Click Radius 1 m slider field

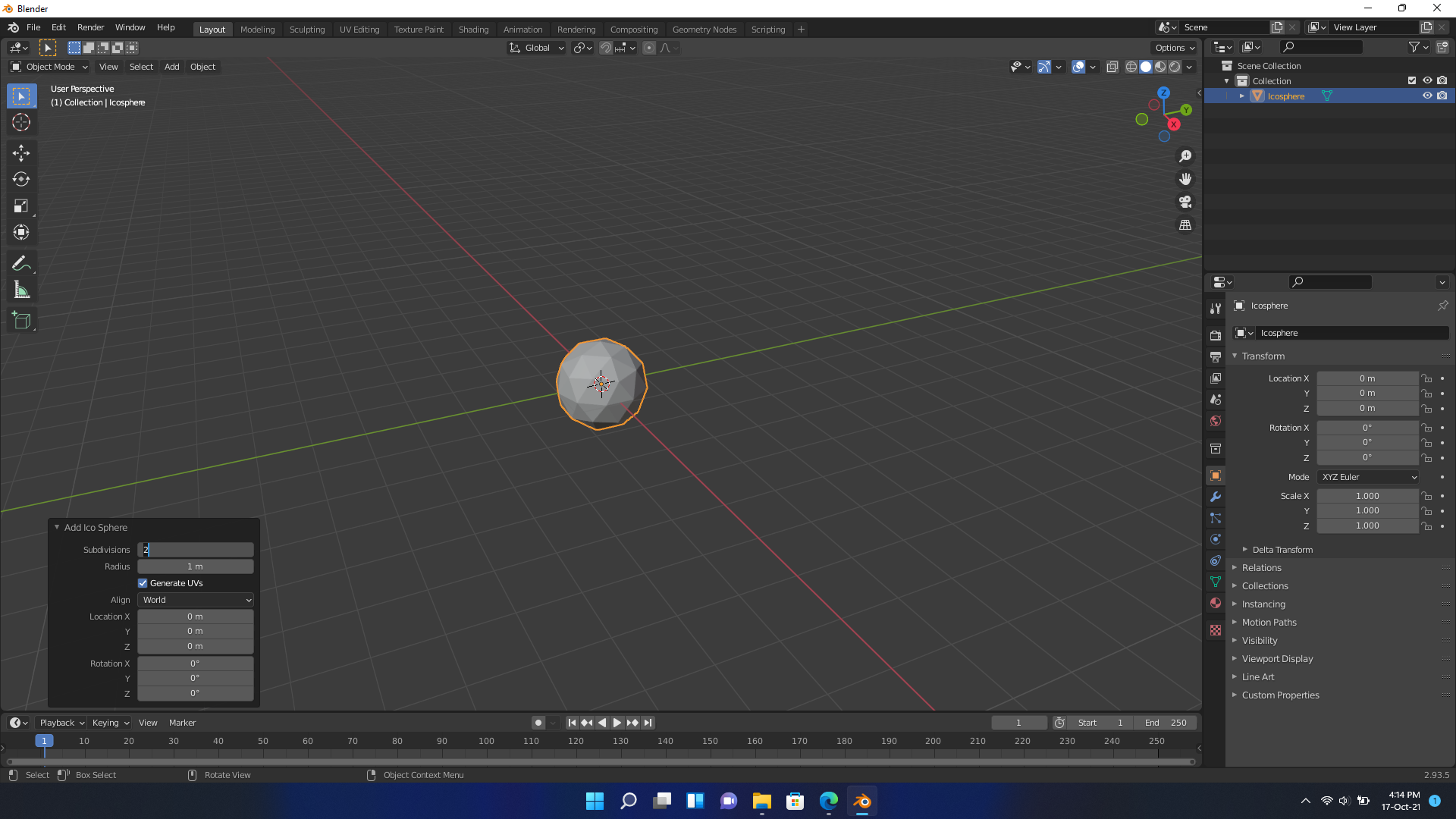point(196,566)
